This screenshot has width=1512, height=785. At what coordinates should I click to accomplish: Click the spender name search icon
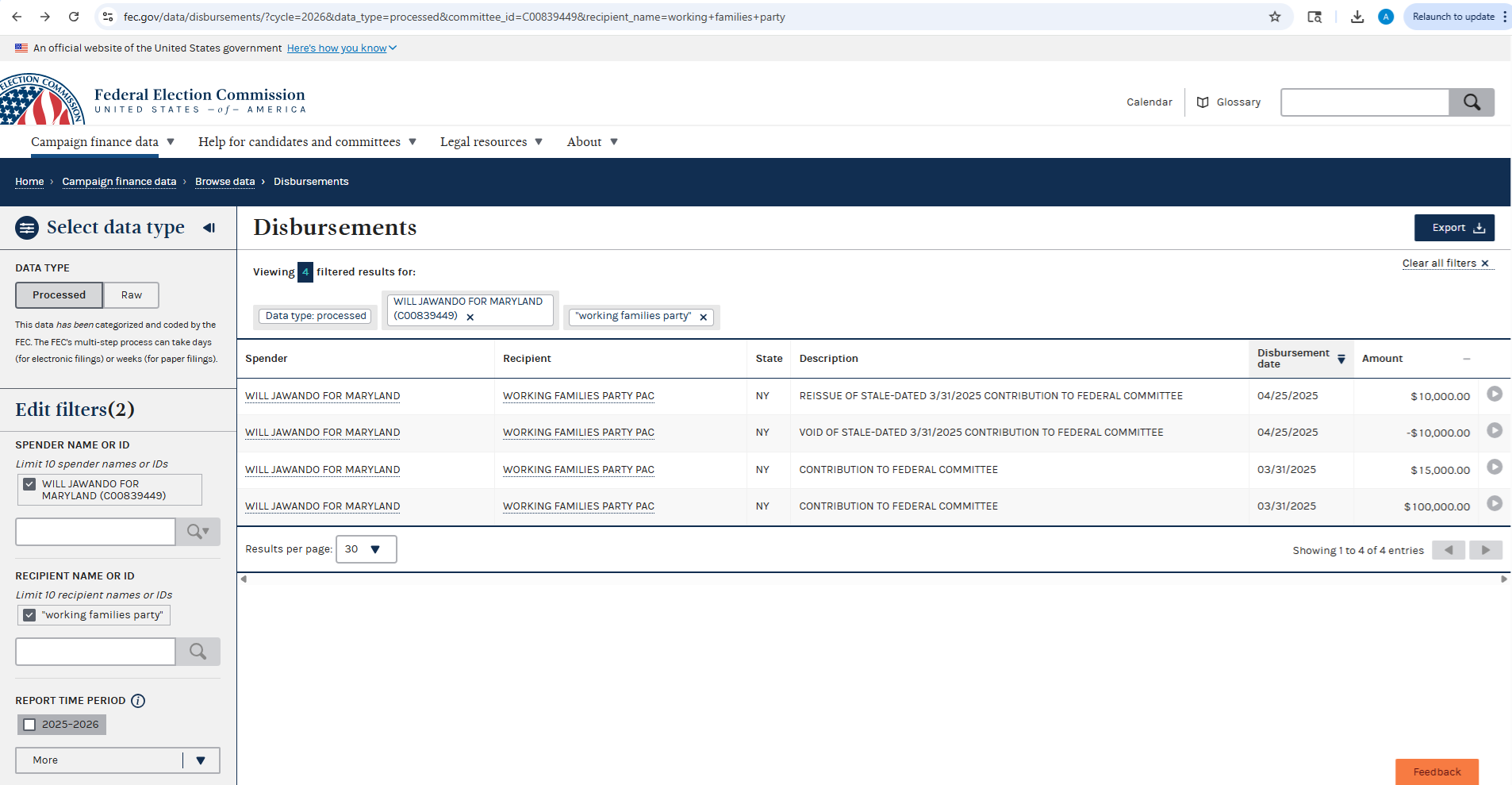pyautogui.click(x=198, y=532)
